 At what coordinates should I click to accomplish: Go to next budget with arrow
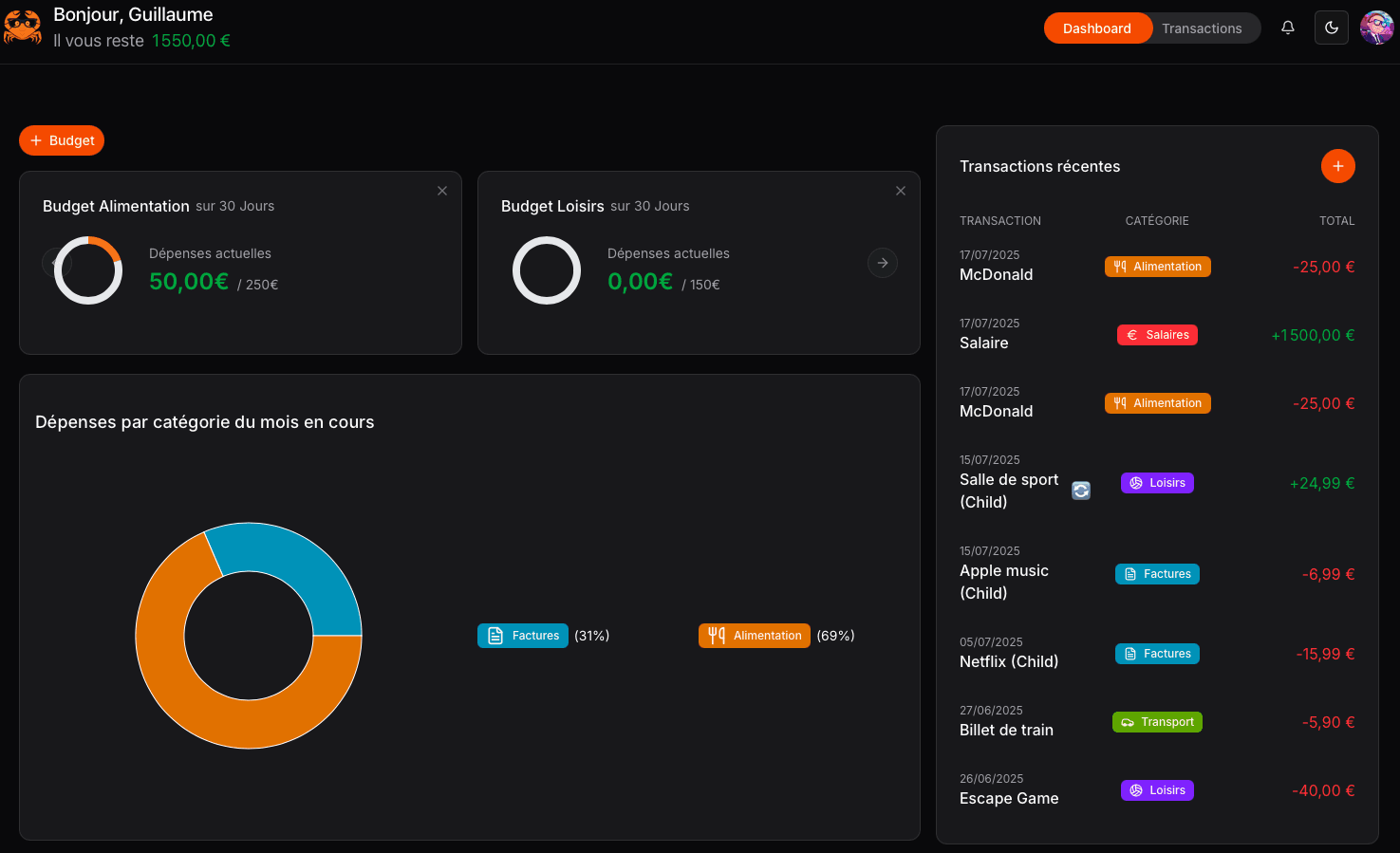pos(883,263)
